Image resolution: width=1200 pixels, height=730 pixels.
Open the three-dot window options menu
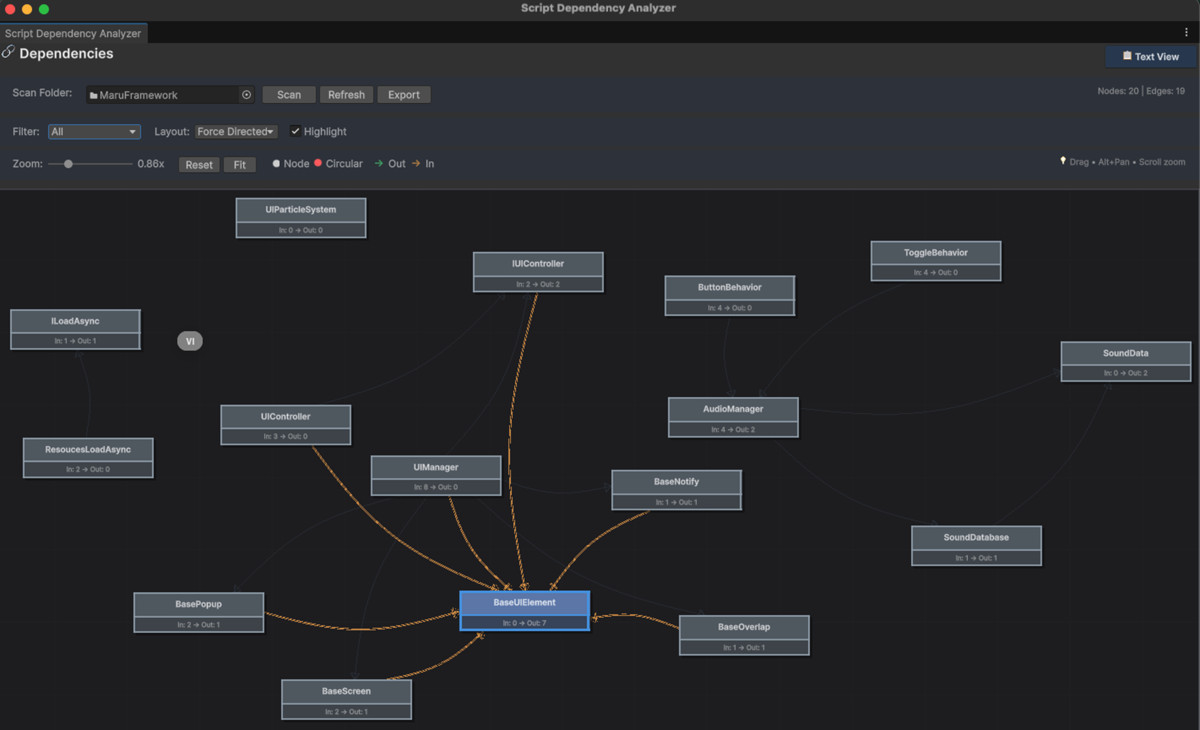point(1186,33)
